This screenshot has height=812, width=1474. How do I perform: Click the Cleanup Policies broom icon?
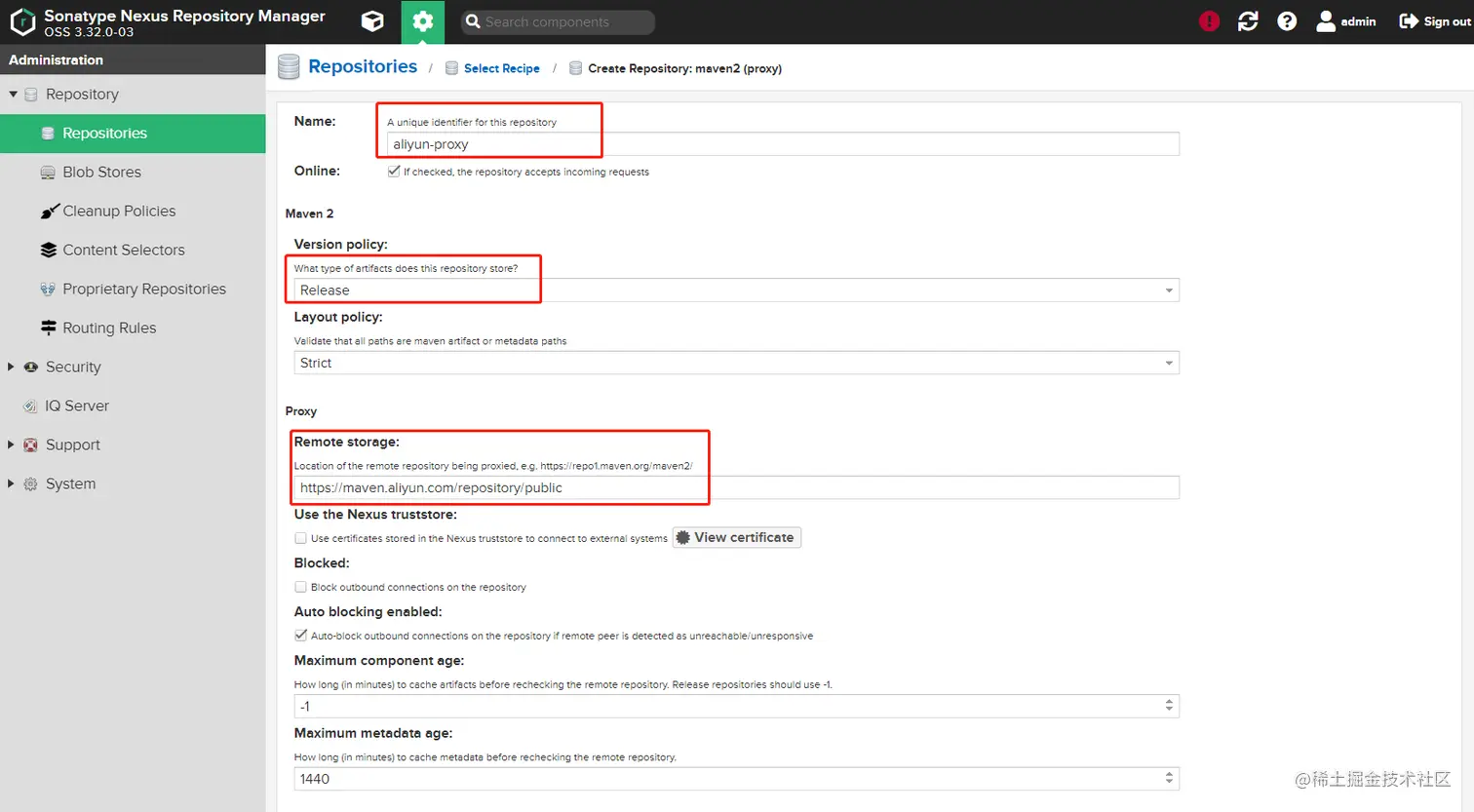coord(49,212)
